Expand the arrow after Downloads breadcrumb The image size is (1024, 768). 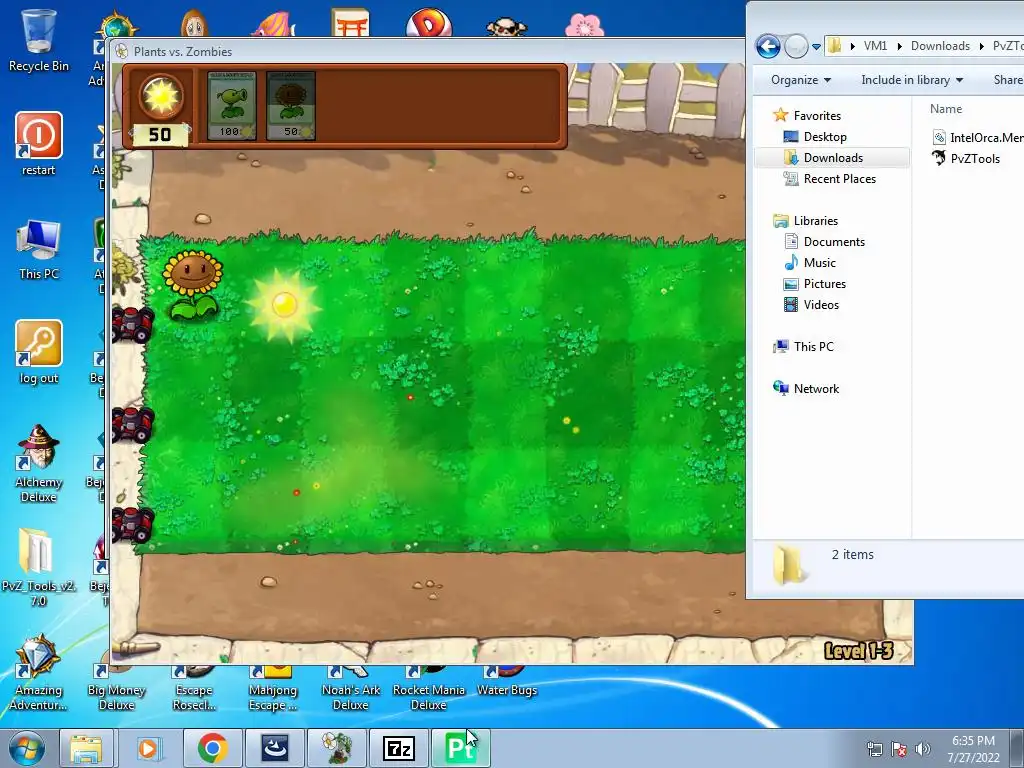click(981, 46)
